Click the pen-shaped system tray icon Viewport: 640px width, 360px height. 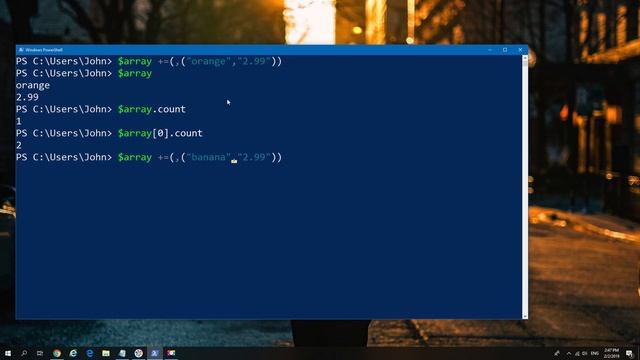557,353
